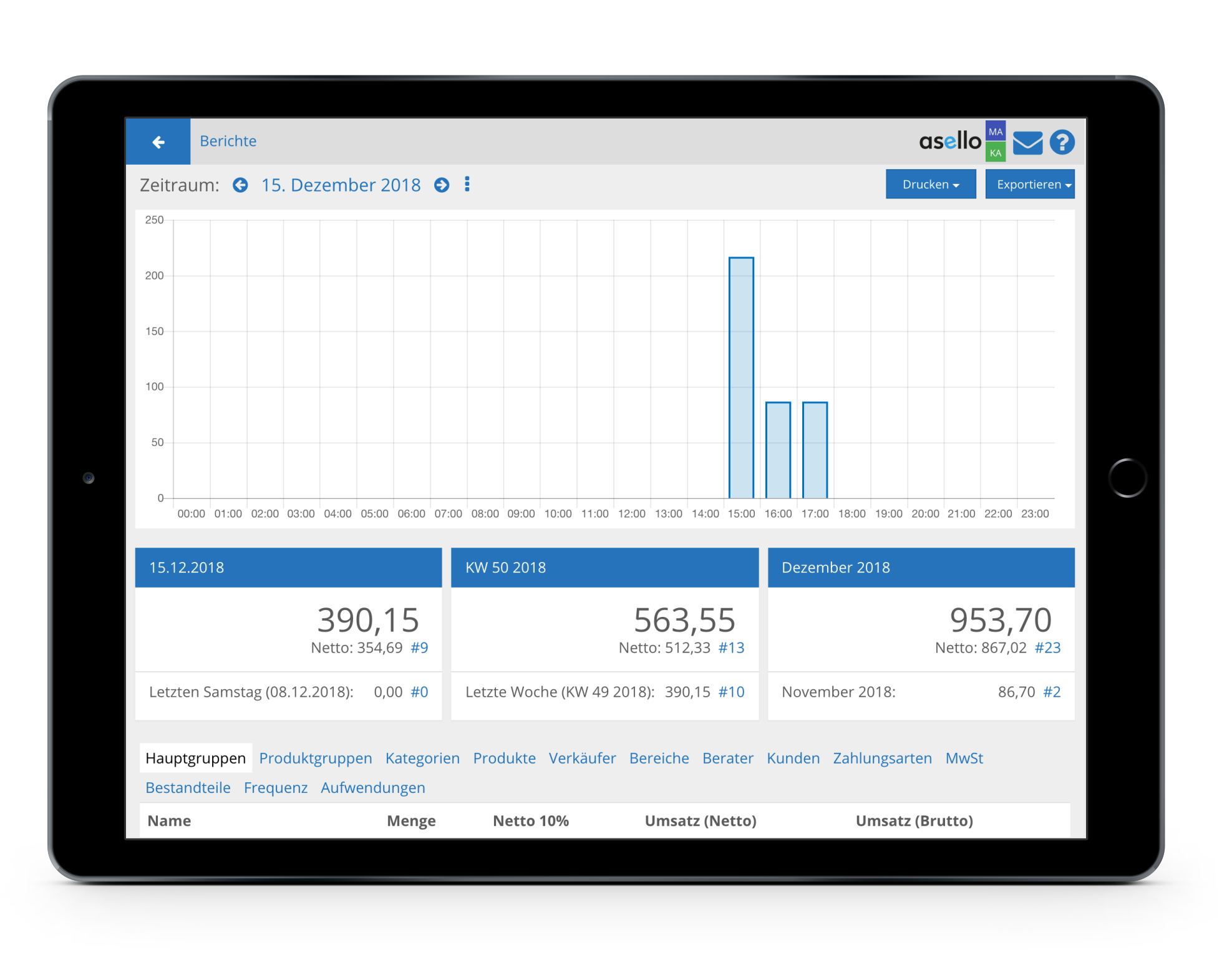This screenshot has height=955, width=1232.
Task: Click the back arrow in header
Action: click(158, 142)
